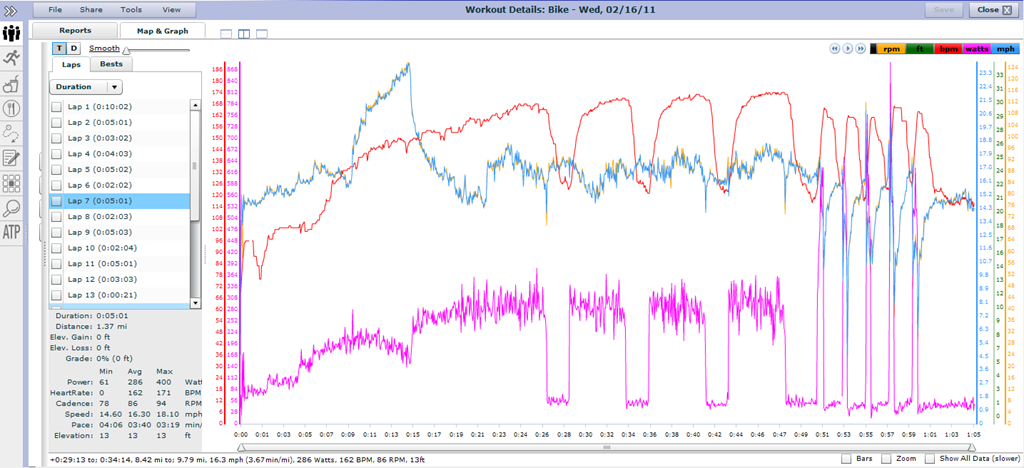Click the ATP sidebar icon
Viewport: 1024px width, 468px height.
pos(12,232)
